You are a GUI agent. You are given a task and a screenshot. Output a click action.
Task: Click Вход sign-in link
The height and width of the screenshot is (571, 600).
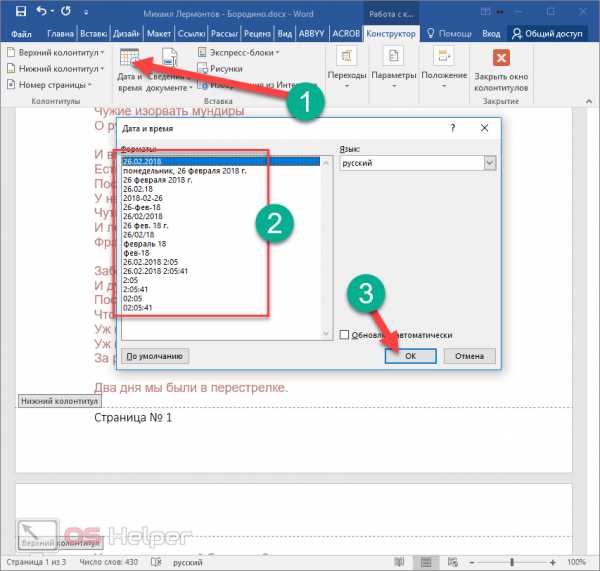click(491, 34)
